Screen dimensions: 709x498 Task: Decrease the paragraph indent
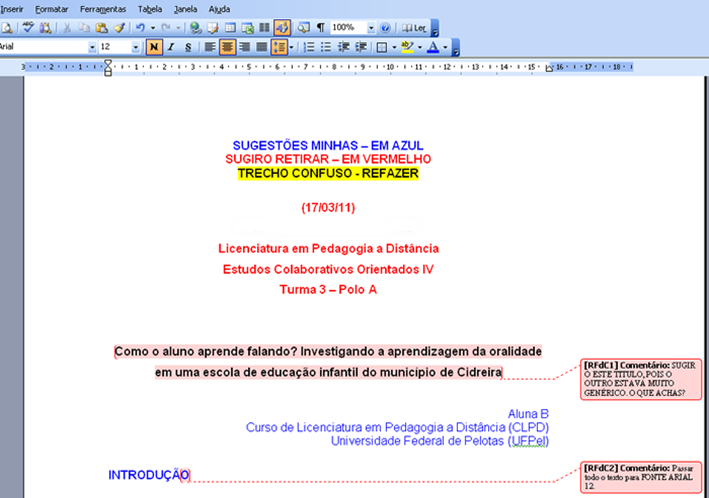tap(344, 47)
